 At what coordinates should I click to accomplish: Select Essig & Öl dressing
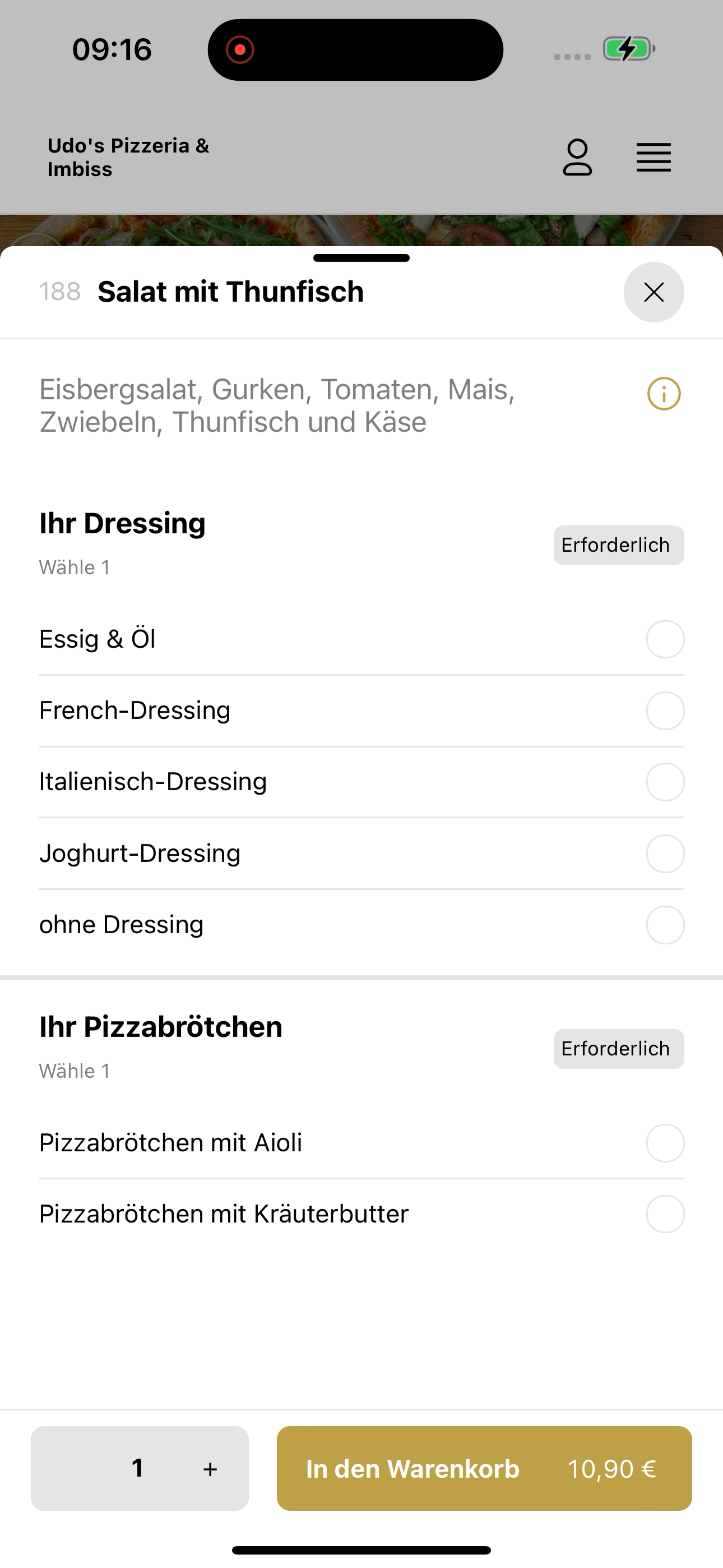[x=361, y=639]
